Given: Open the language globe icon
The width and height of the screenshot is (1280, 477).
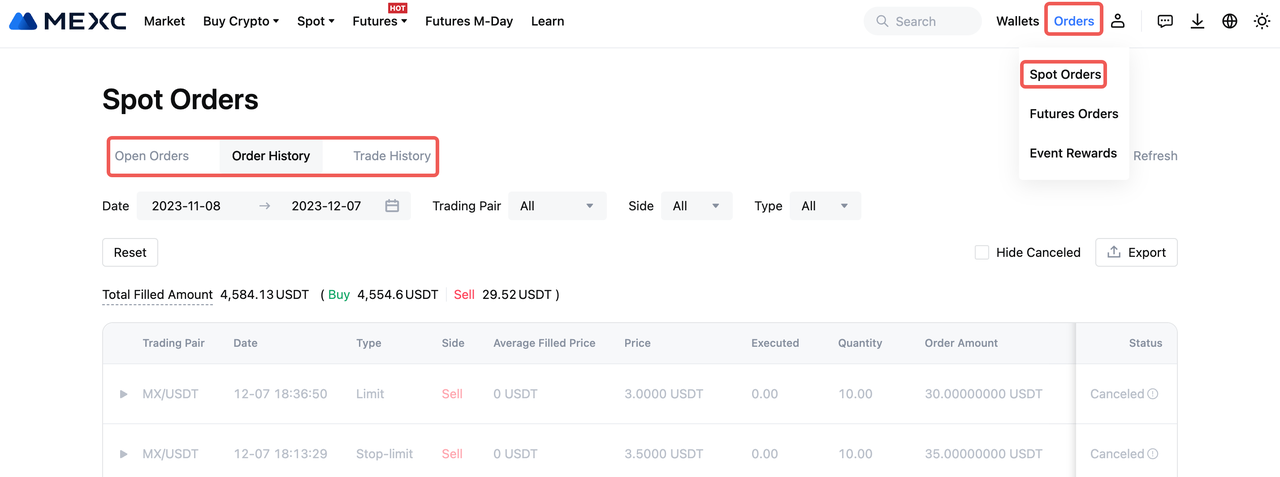Looking at the screenshot, I should click(1230, 21).
